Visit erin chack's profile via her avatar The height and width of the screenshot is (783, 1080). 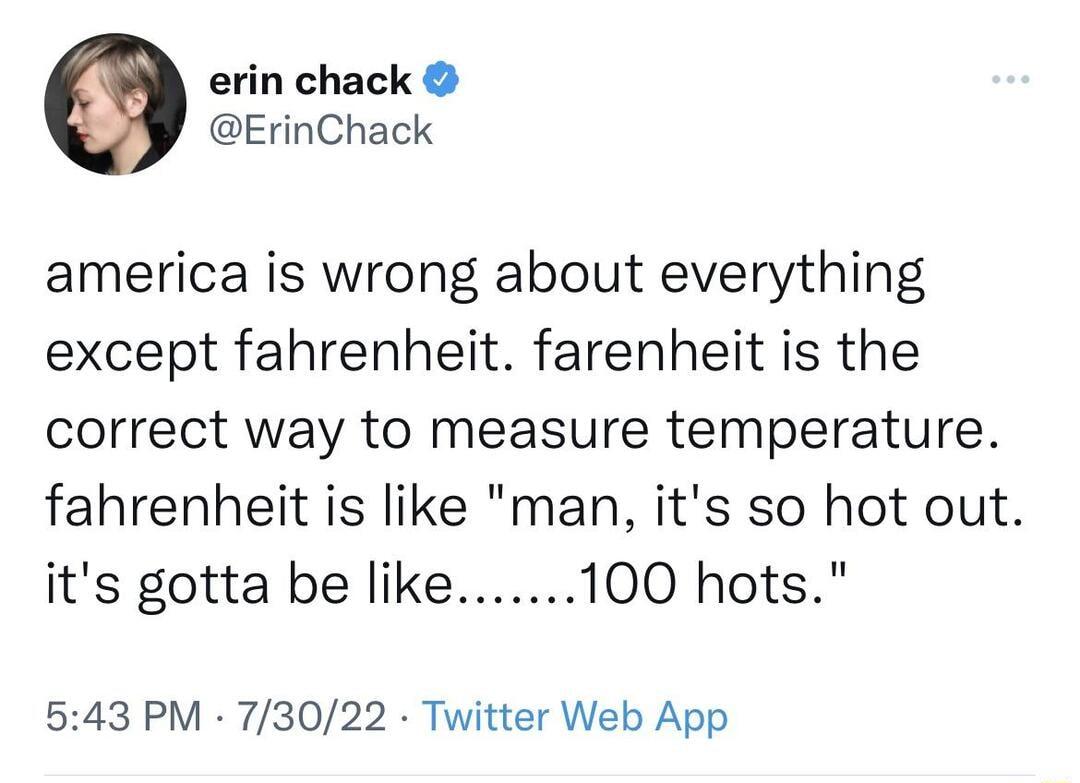click(x=115, y=105)
